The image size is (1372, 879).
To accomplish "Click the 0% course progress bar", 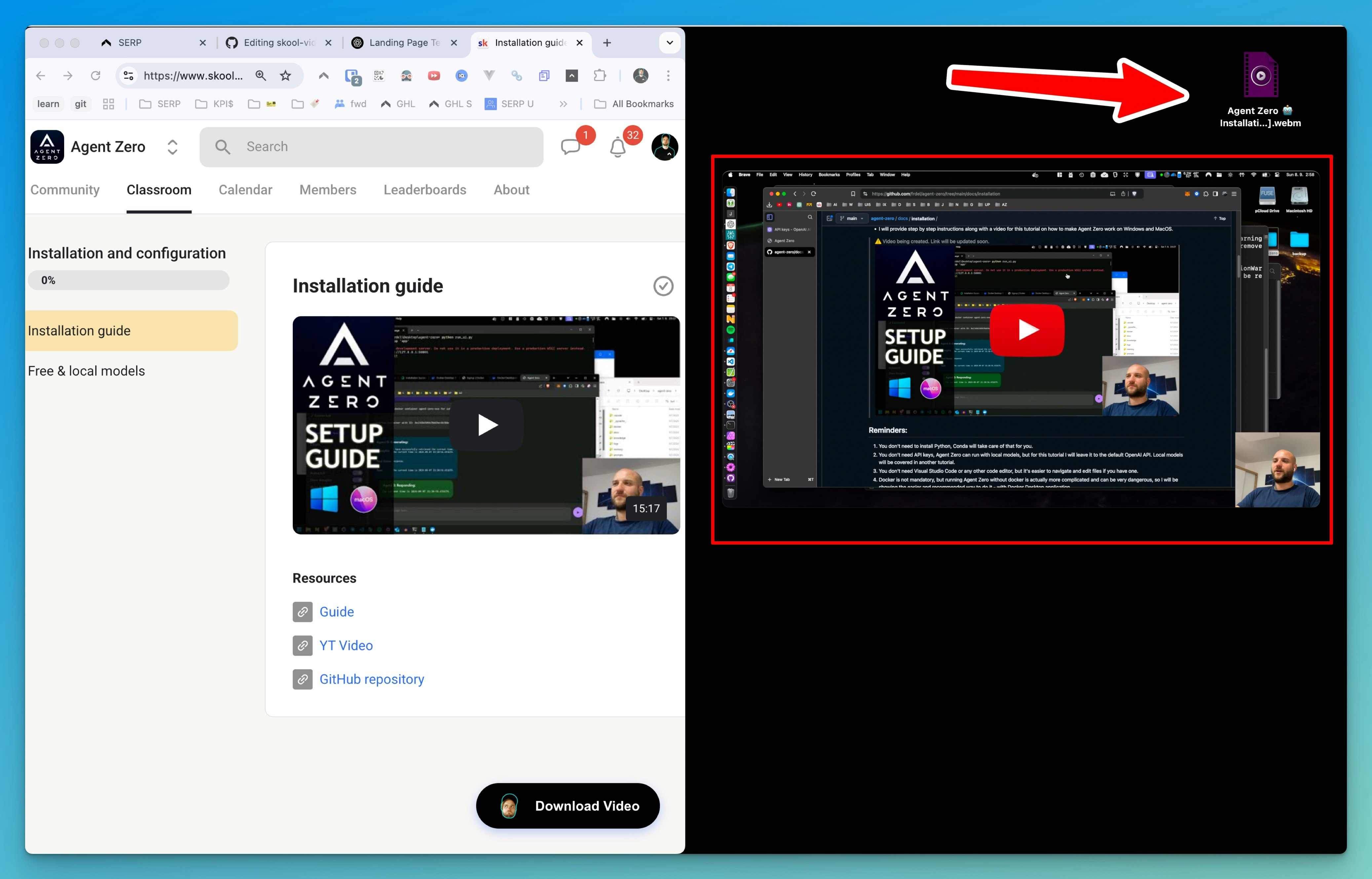I will pos(129,280).
